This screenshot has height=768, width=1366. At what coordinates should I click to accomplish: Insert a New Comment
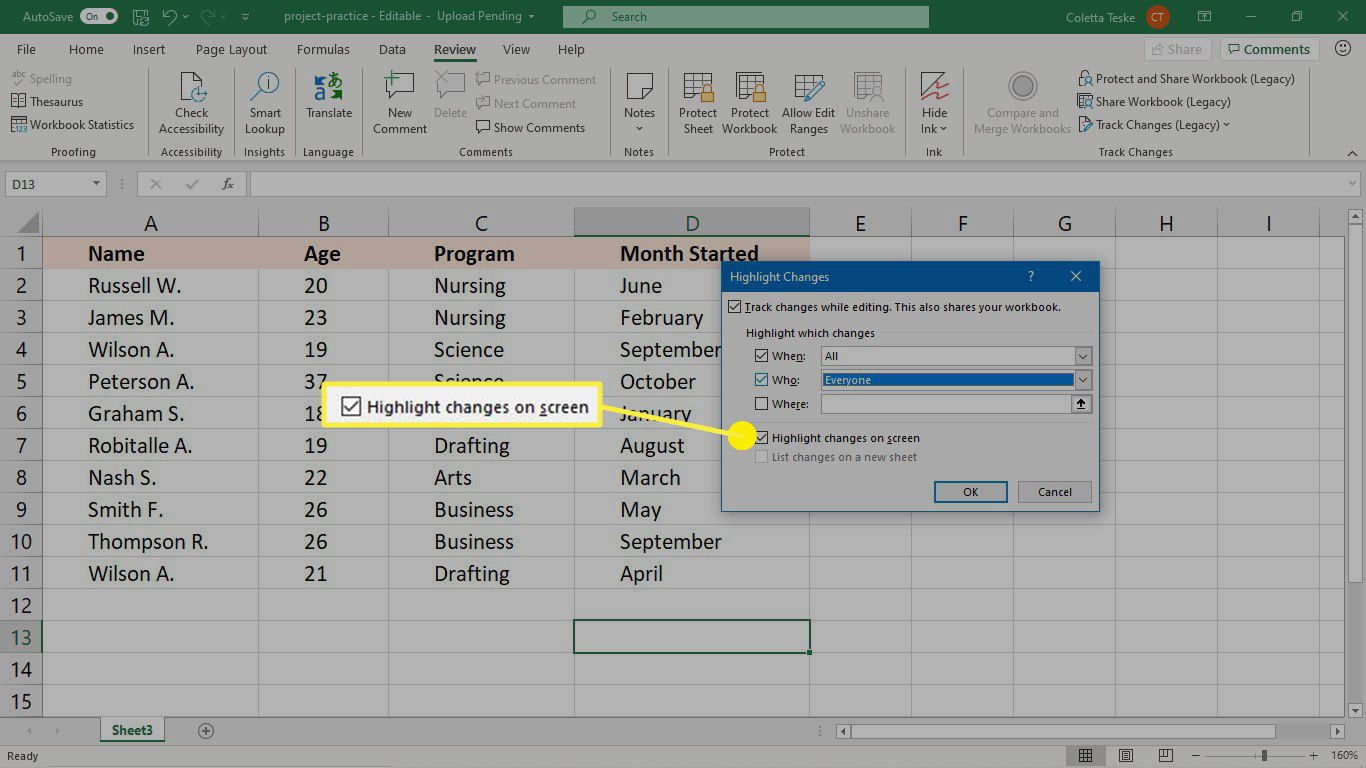pos(400,104)
